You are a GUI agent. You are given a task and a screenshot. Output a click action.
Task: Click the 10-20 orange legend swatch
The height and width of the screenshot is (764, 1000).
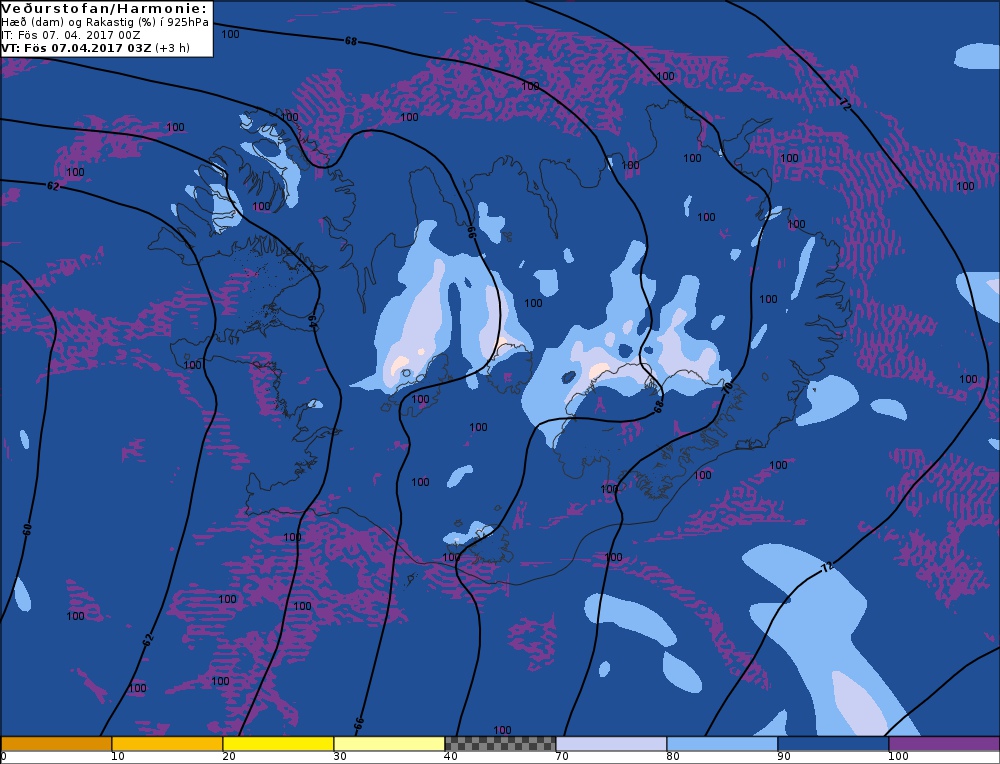[x=167, y=744]
